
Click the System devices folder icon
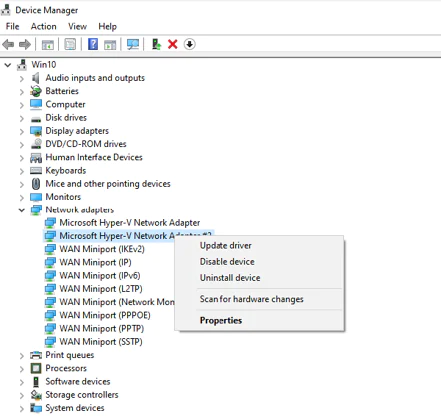coord(36,408)
